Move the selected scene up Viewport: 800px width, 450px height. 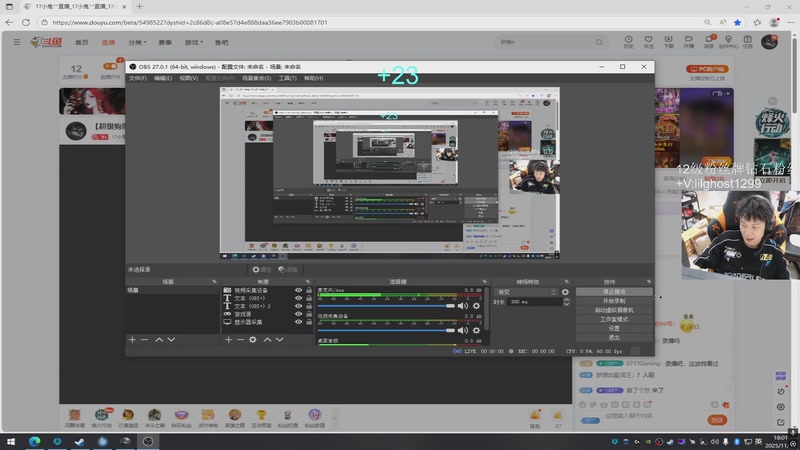click(x=159, y=340)
